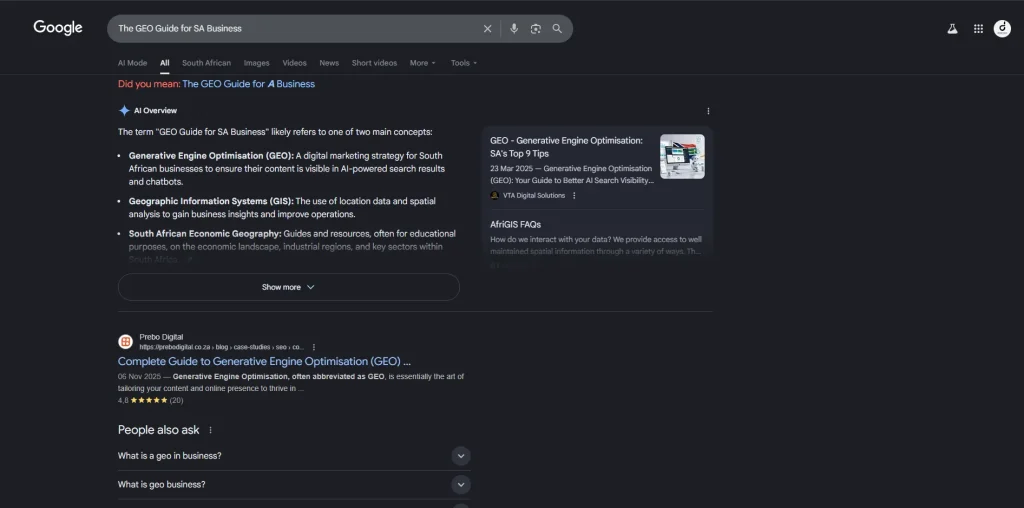This screenshot has width=1024, height=508.
Task: Switch to AI Mode tab
Action: click(133, 63)
